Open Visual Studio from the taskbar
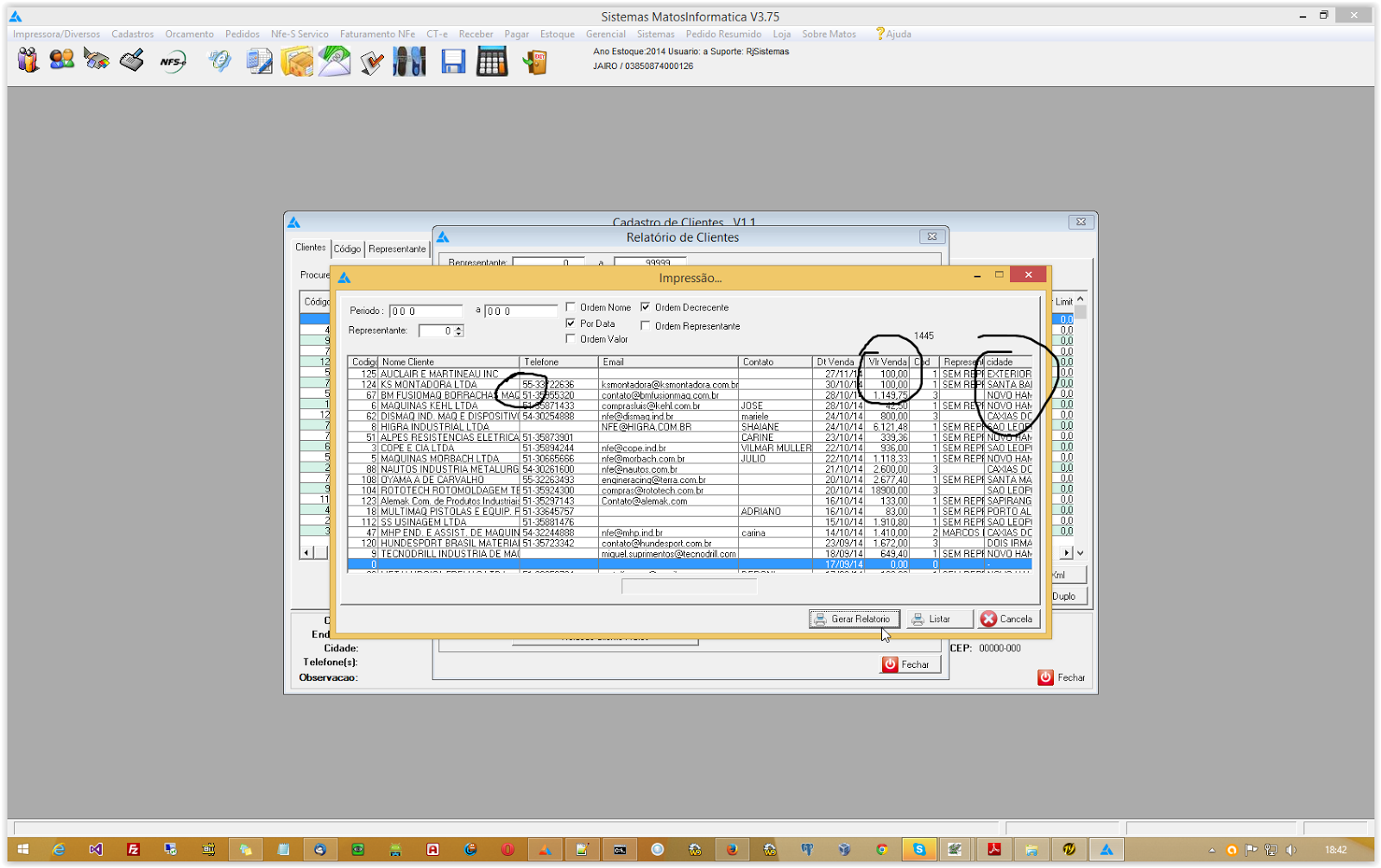Image resolution: width=1381 pixels, height=868 pixels. click(x=96, y=850)
